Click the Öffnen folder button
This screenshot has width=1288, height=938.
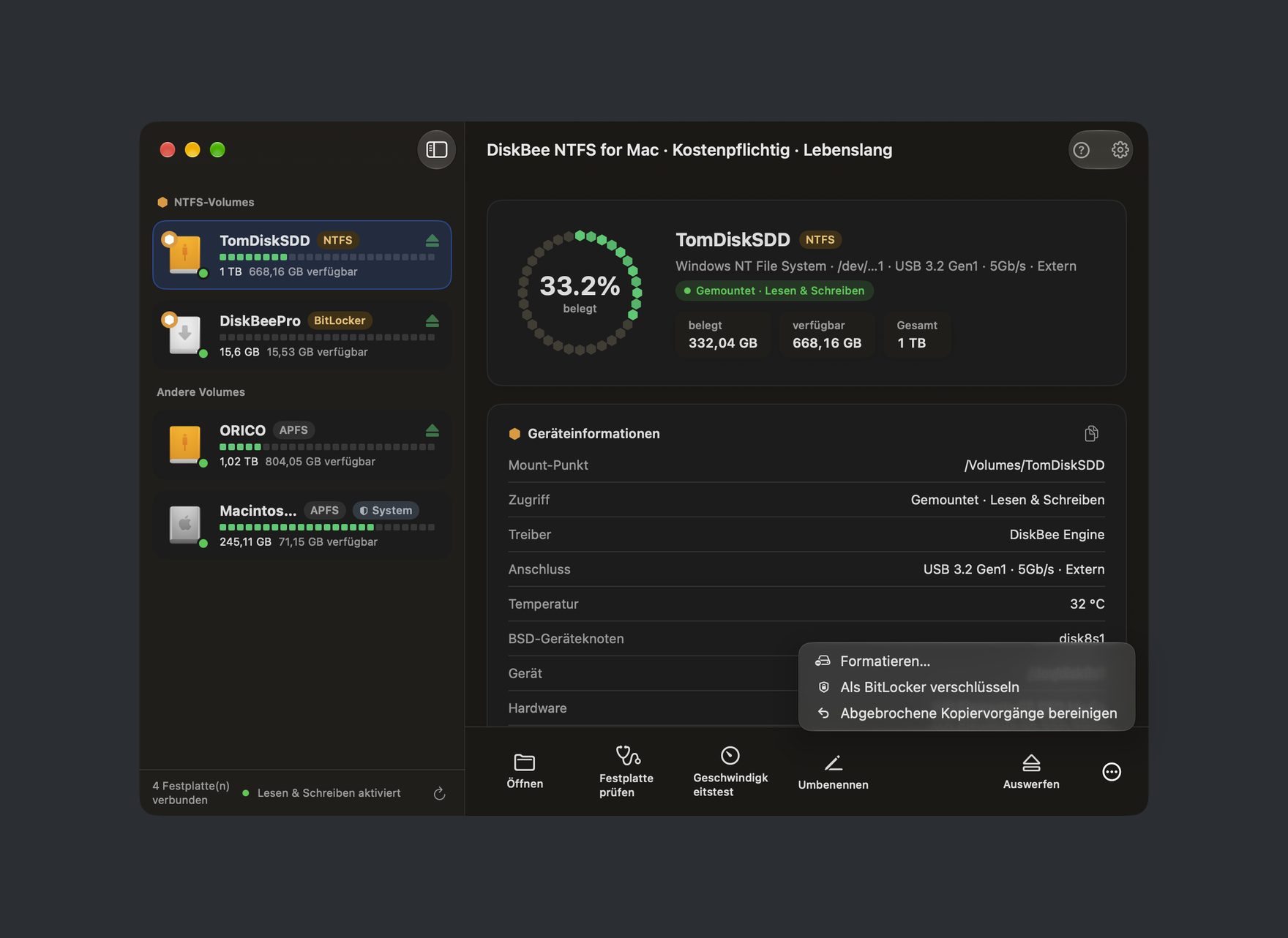pos(525,771)
